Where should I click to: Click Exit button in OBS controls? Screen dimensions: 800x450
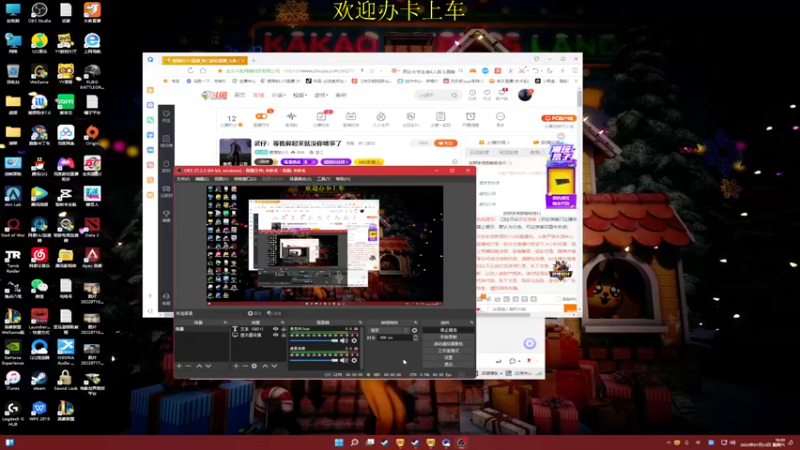pos(448,364)
